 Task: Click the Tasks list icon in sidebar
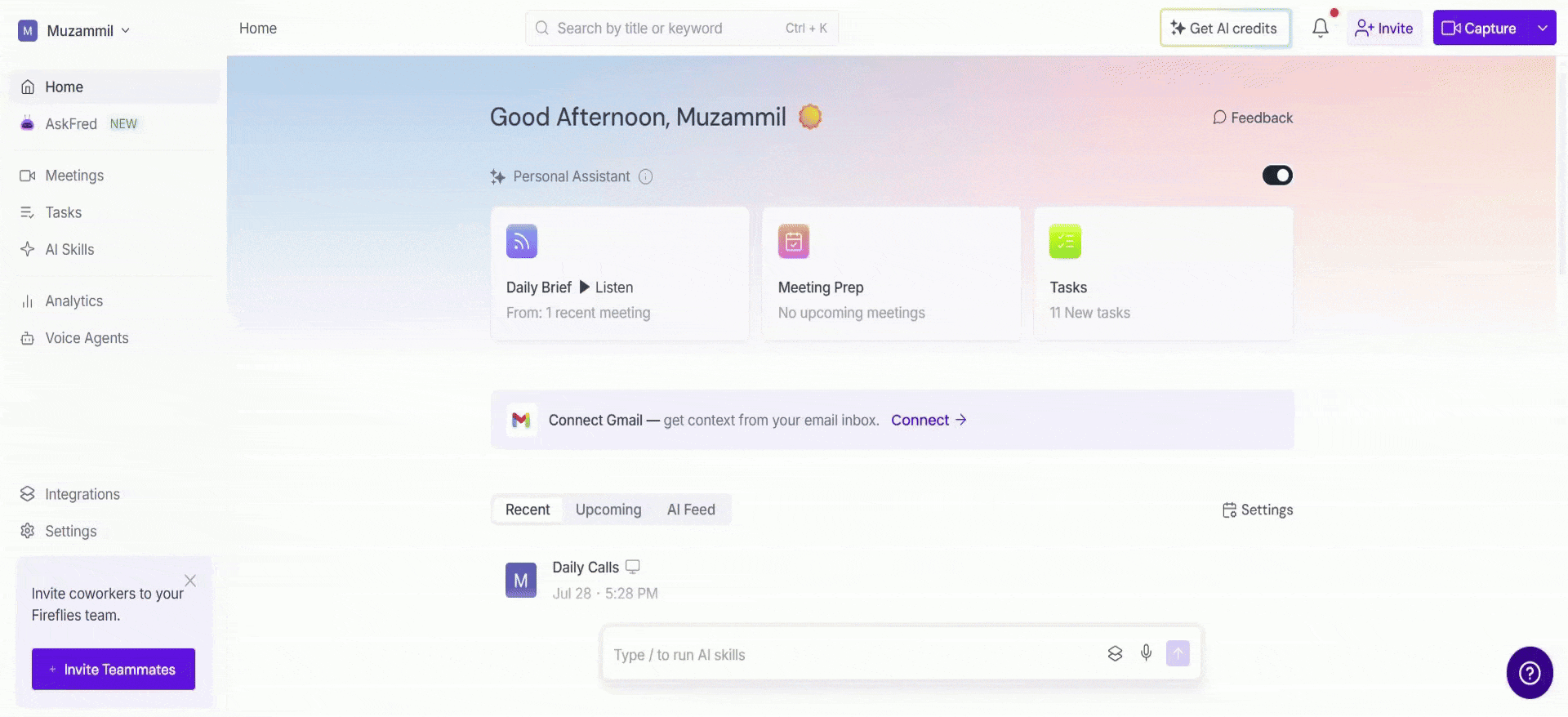[28, 212]
